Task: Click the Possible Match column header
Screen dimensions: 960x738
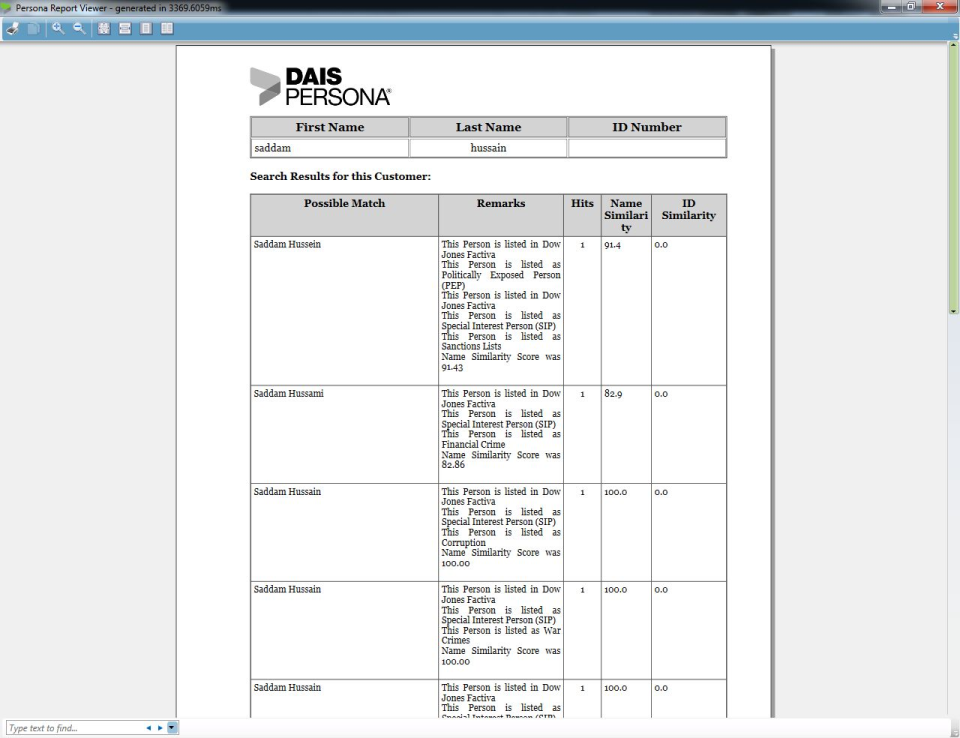Action: [344, 204]
